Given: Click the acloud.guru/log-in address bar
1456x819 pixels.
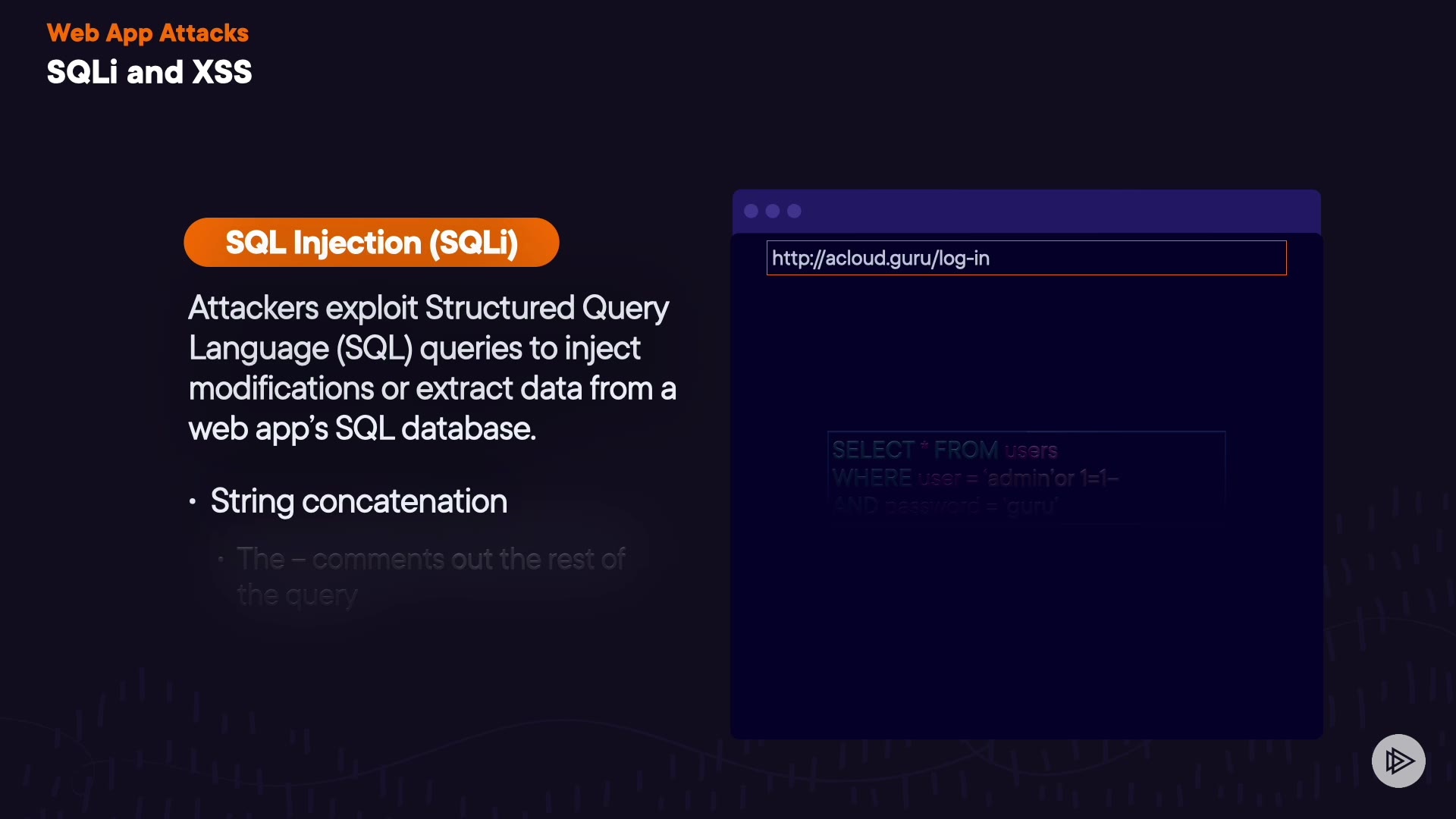Looking at the screenshot, I should [1026, 258].
